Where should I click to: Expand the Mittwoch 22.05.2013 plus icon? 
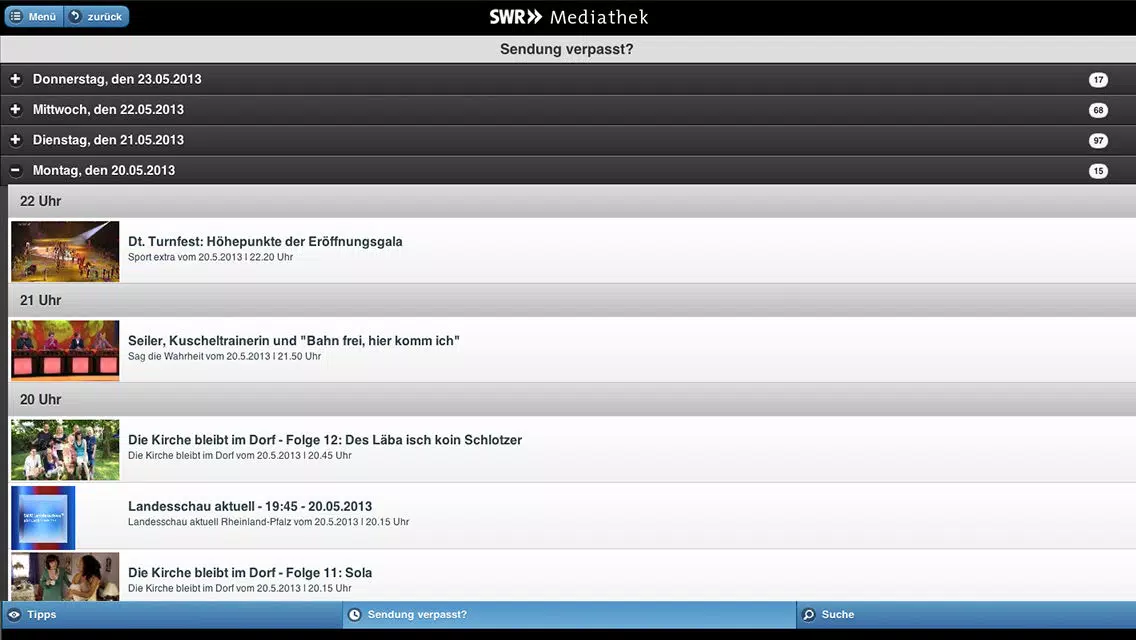[x=15, y=110]
